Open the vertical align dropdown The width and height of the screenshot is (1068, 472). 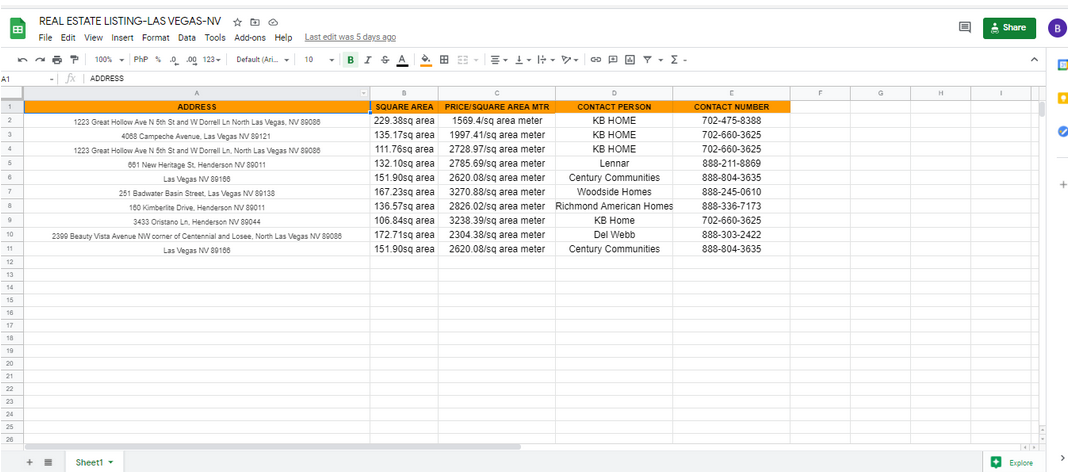(523, 60)
